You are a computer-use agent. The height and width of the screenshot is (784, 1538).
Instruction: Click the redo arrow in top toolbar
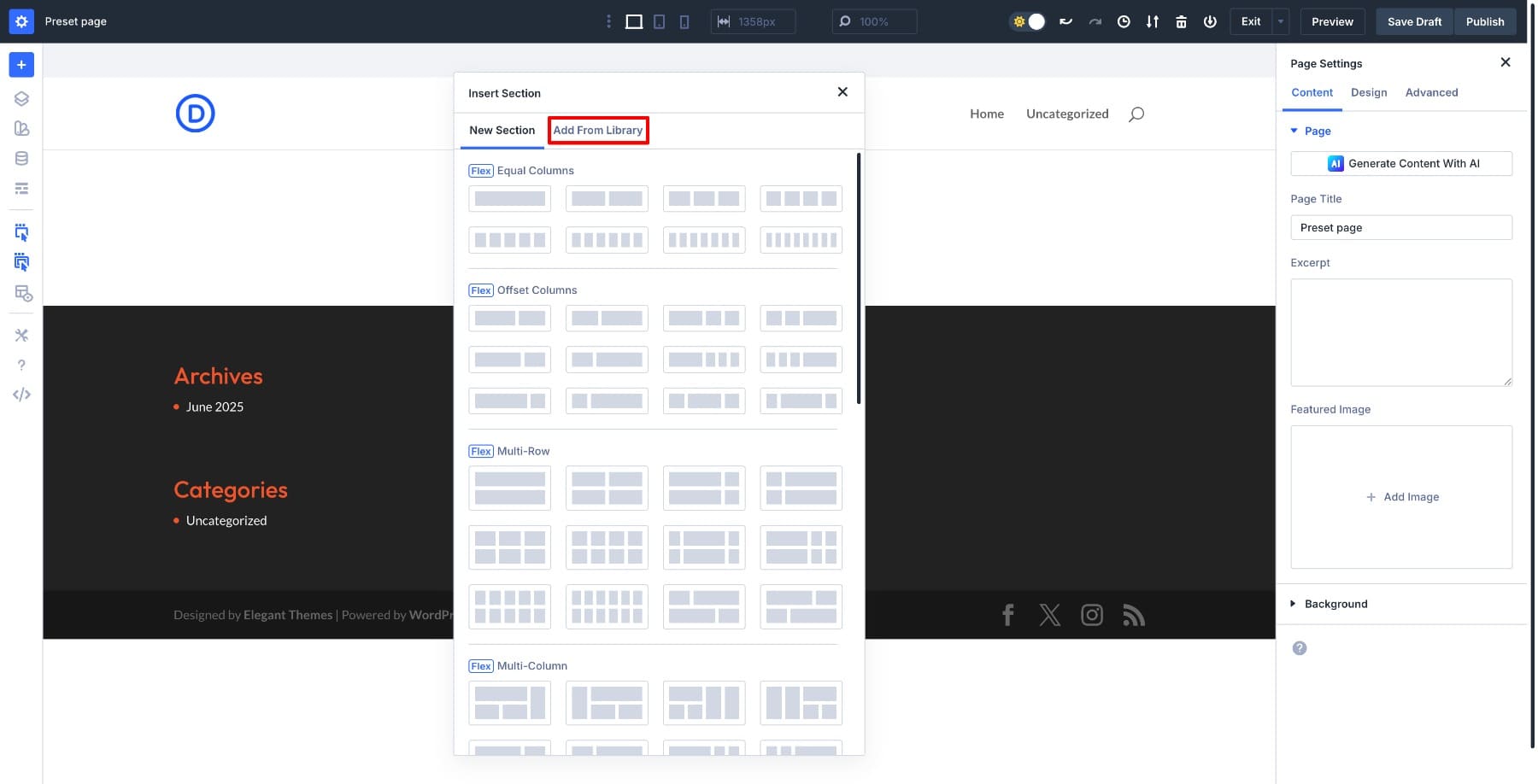click(1095, 21)
